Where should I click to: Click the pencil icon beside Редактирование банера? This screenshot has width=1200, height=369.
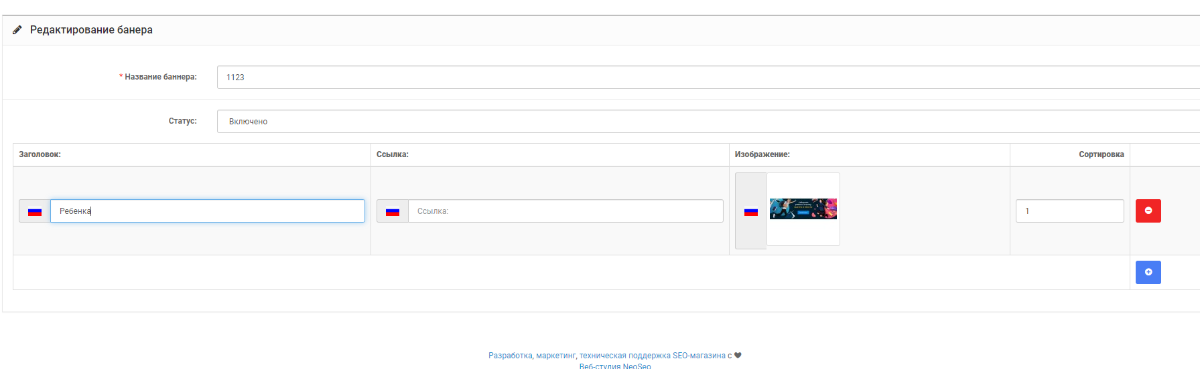pos(17,30)
